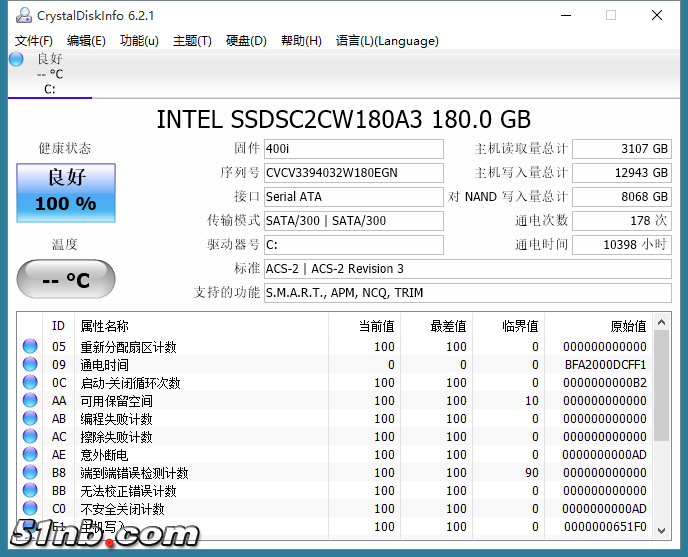Click raw value 0000000651F0
Viewport: 688px width, 557px height.
605,527
